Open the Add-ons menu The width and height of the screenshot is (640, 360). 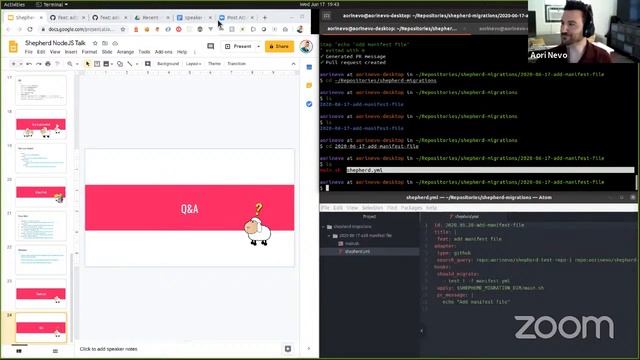(164, 52)
